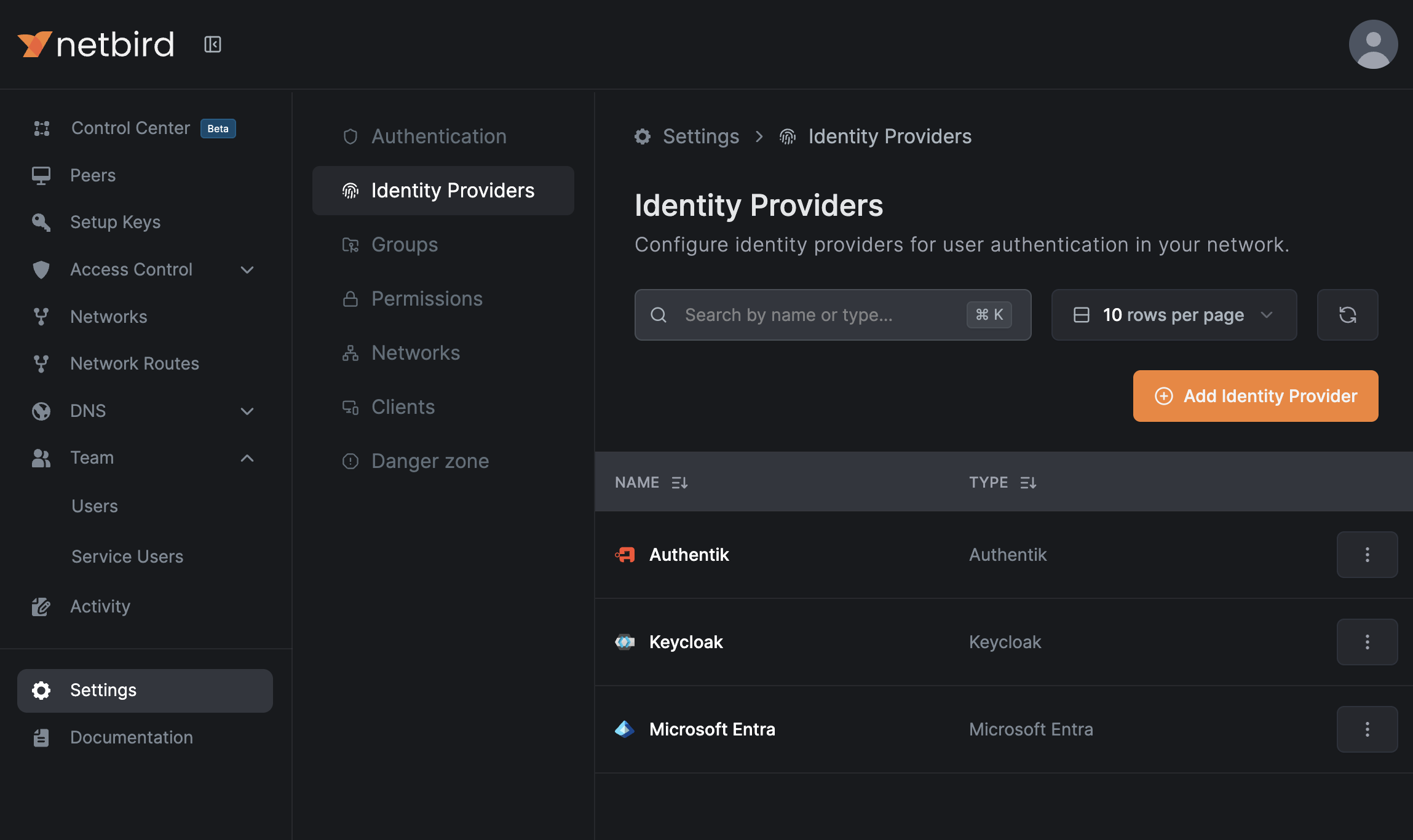Switch to the Authentication settings tab
Image resolution: width=1413 pixels, height=840 pixels.
click(x=438, y=136)
